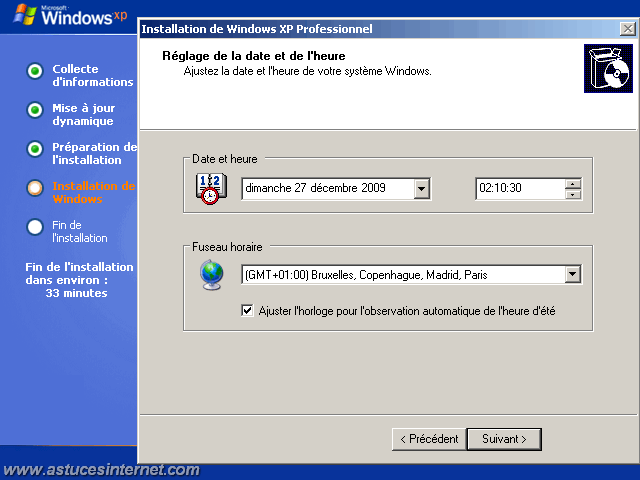This screenshot has height=480, width=640.
Task: Decrease time with the down spinner arrow
Action: [x=573, y=194]
